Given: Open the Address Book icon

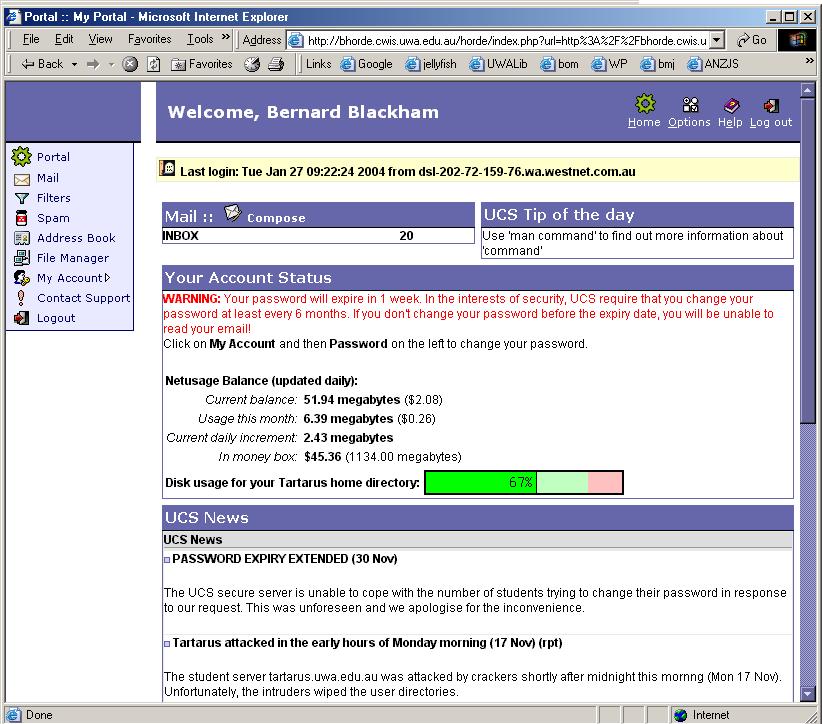Looking at the screenshot, I should point(21,239).
